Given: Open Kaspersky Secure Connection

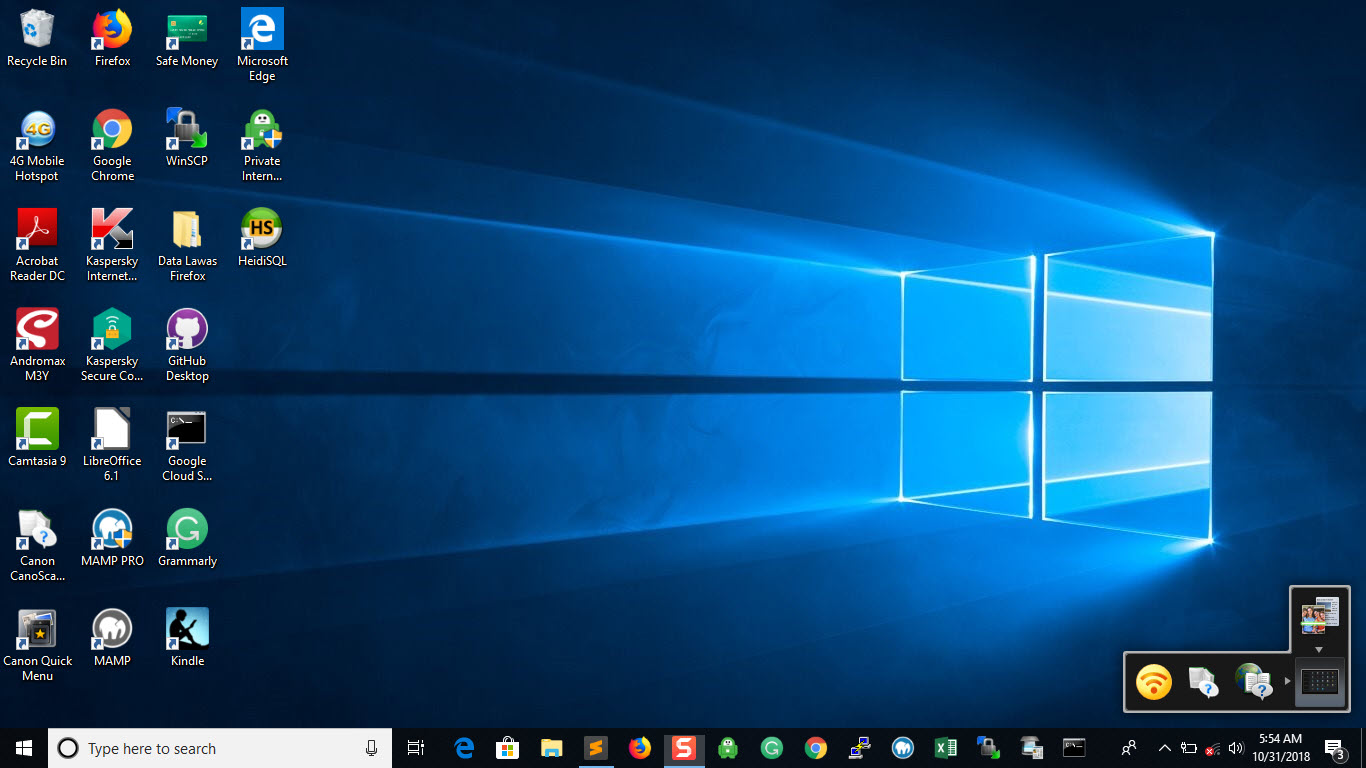Looking at the screenshot, I should (x=112, y=330).
